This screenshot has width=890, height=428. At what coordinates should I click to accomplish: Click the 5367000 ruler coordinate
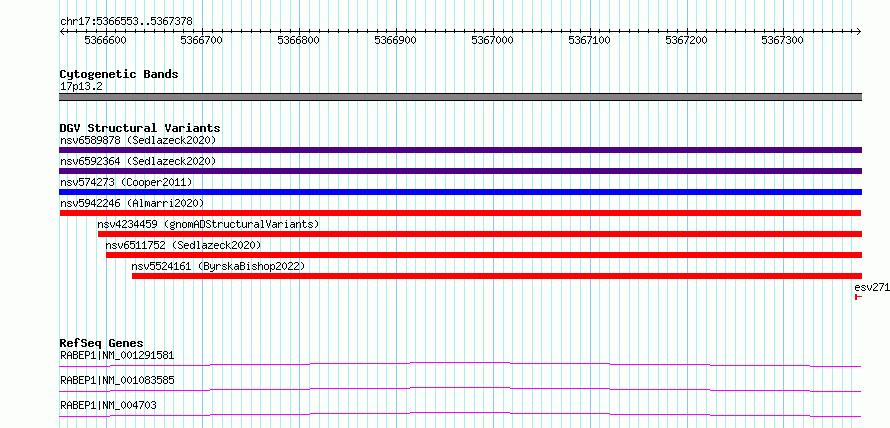[x=493, y=40]
